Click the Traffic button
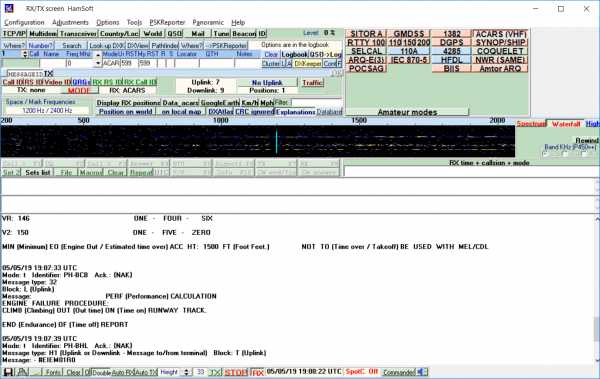The image size is (600, 379). point(312,83)
